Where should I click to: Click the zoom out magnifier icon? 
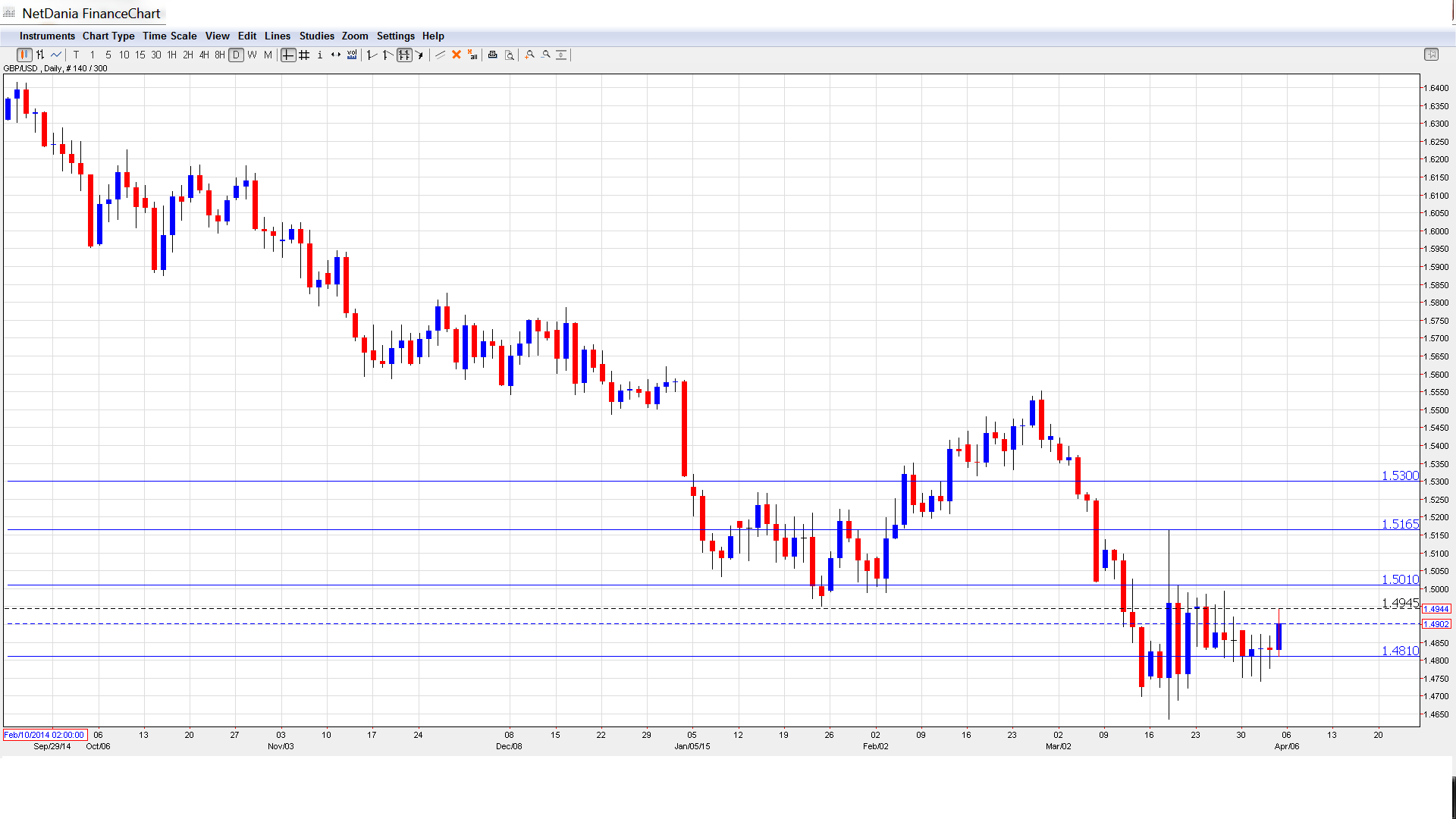pos(546,55)
